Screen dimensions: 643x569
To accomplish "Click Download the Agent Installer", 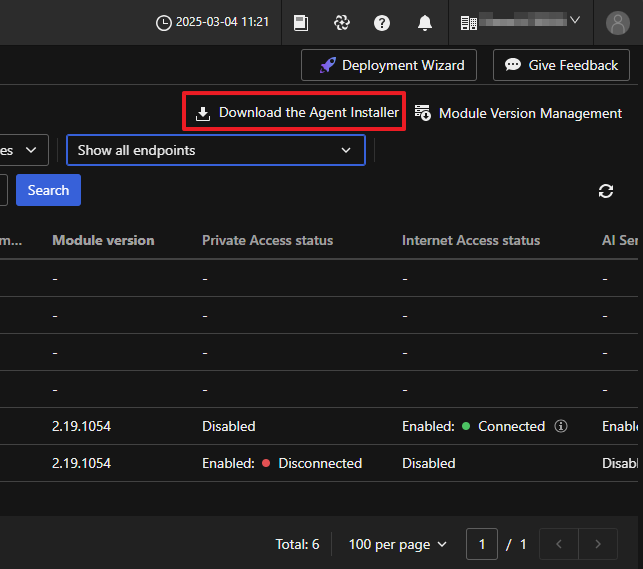I will 297,113.
